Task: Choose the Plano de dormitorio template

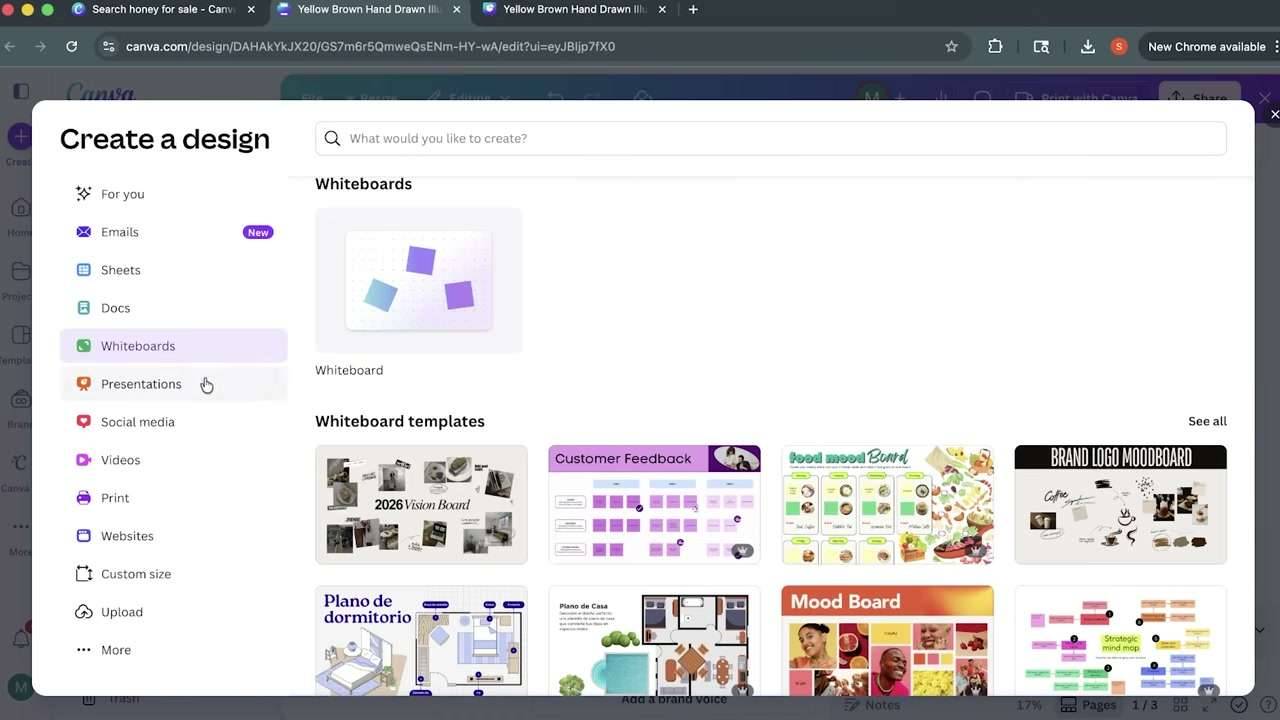Action: point(421,640)
